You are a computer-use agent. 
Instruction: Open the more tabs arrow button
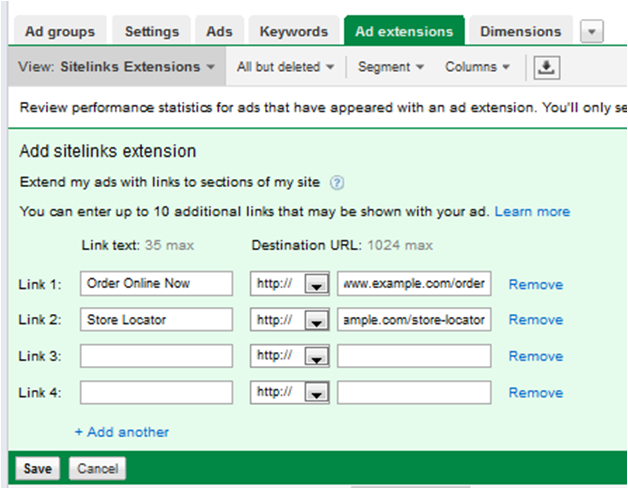(592, 32)
